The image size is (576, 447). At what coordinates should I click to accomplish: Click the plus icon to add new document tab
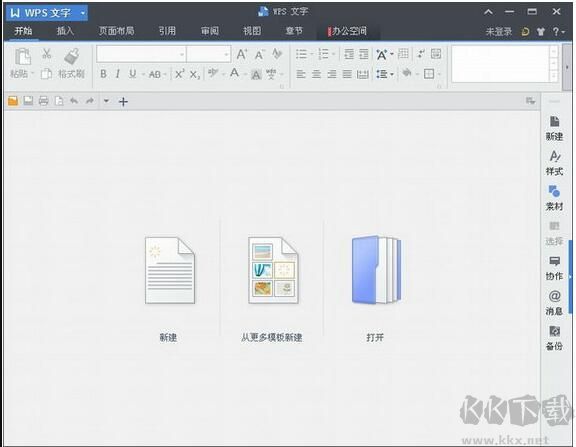tap(123, 101)
